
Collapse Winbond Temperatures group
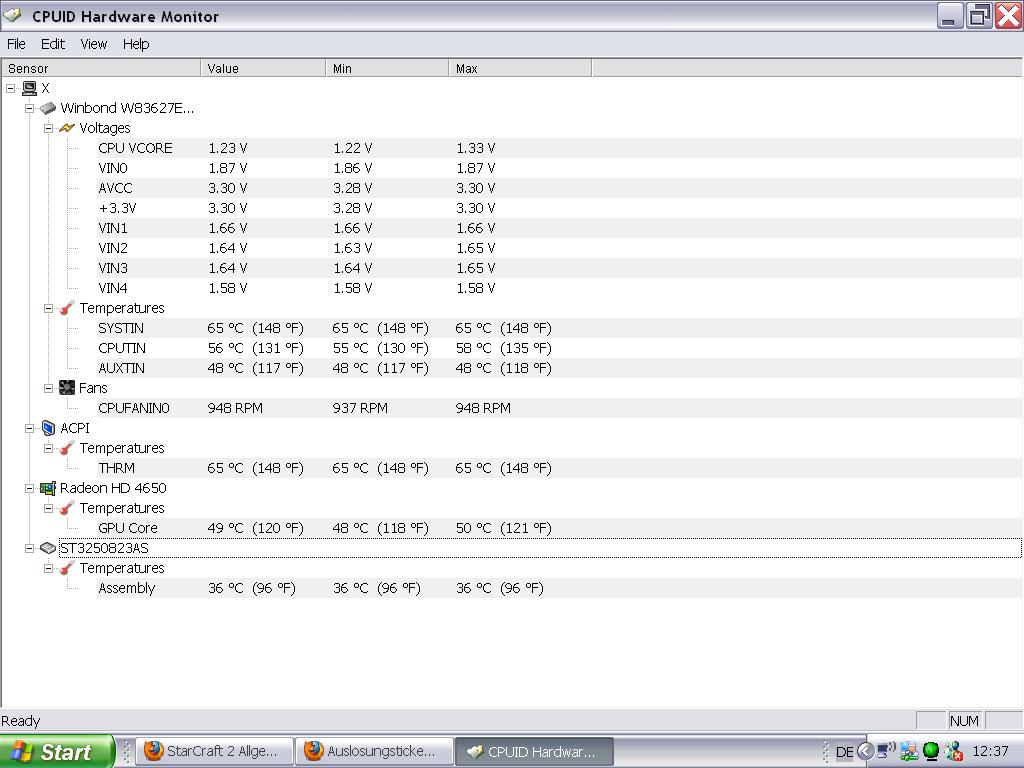[x=48, y=308]
